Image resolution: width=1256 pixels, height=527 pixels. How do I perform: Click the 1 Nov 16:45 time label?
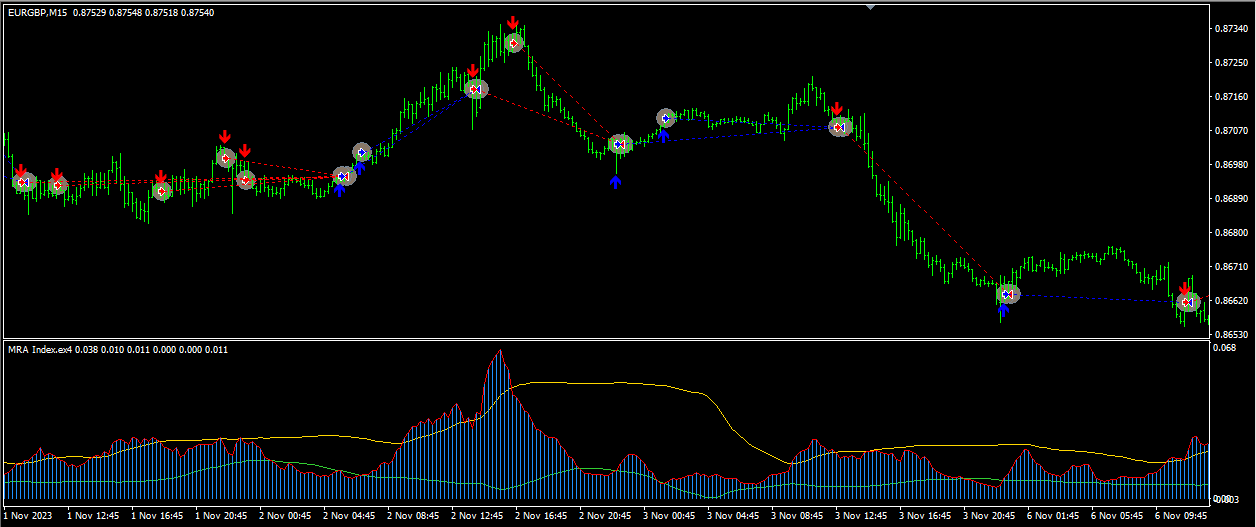click(157, 516)
